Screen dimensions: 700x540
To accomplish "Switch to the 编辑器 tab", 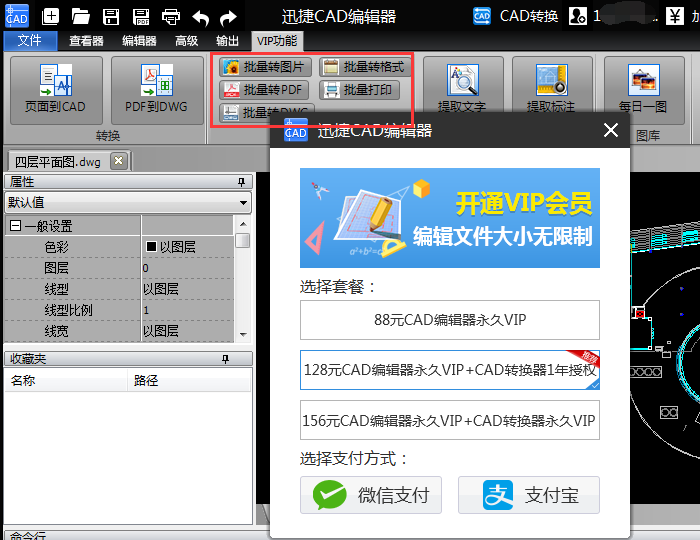I will (139, 41).
